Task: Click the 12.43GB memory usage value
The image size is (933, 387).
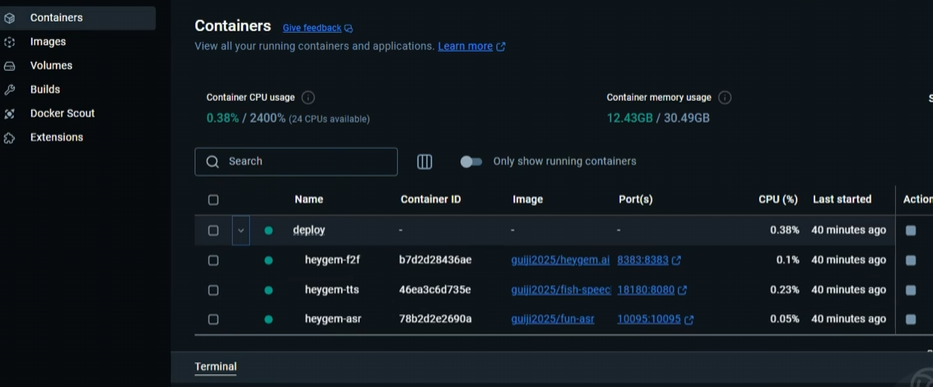Action: pos(630,118)
